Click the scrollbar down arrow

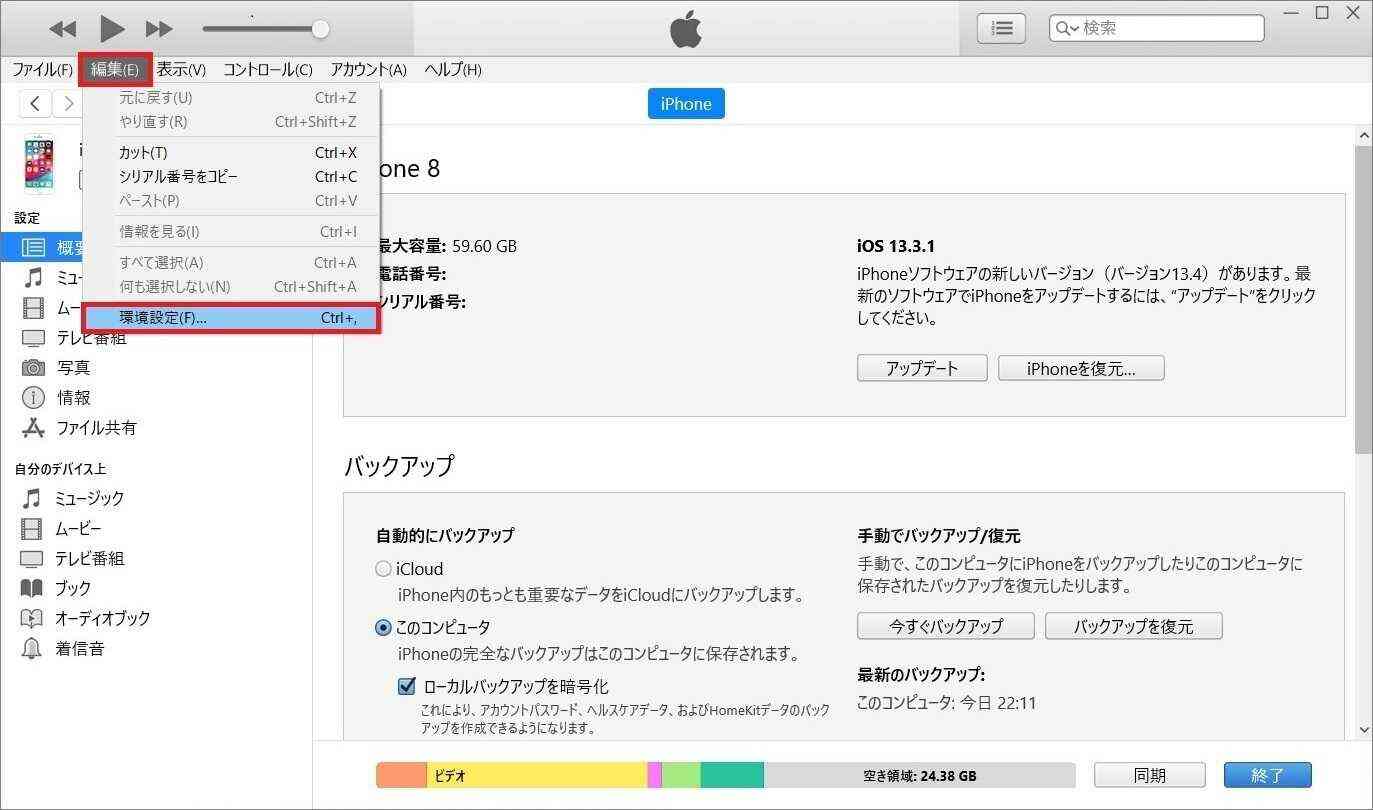coord(1363,730)
